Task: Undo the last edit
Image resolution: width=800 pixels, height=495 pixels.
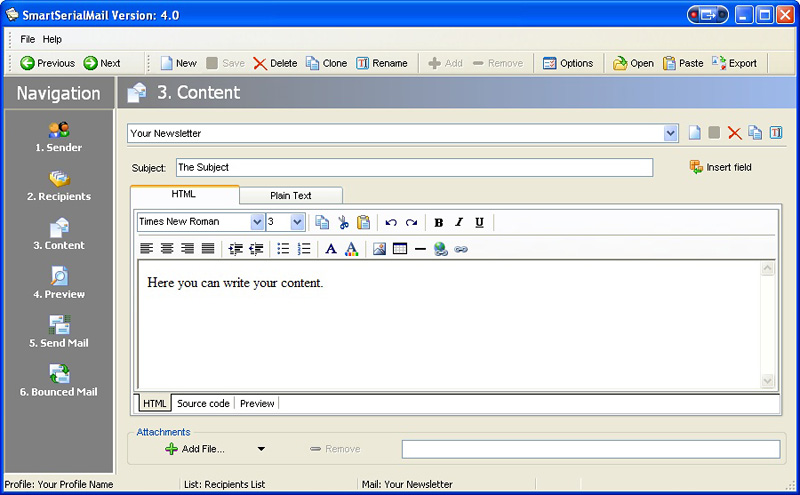Action: (x=391, y=222)
